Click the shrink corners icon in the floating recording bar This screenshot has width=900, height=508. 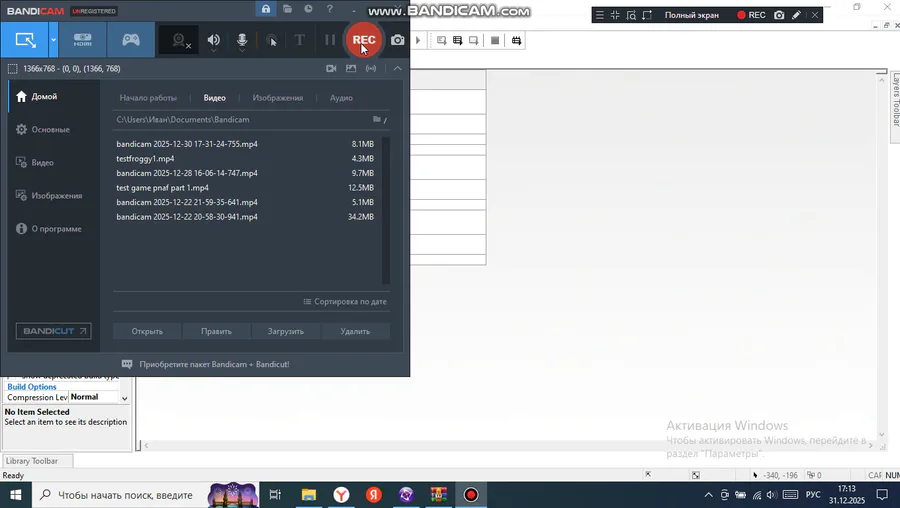615,15
